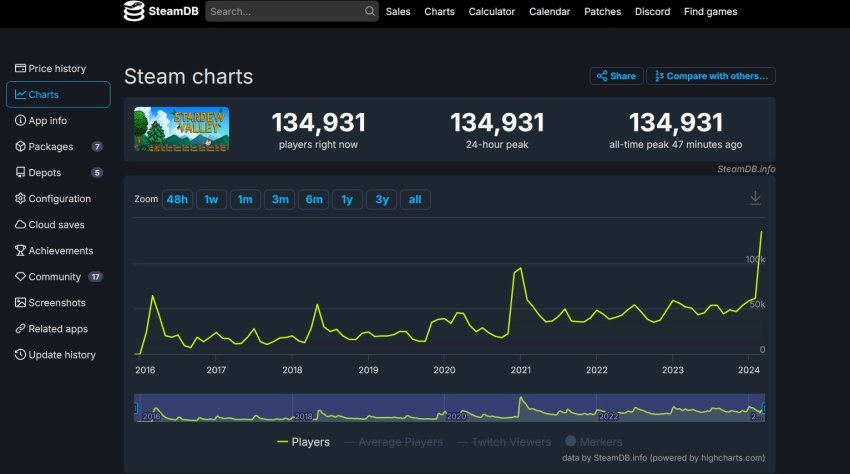Screen dimensions: 850x474
Task: Click the SteamDB logo icon
Action: [134, 12]
